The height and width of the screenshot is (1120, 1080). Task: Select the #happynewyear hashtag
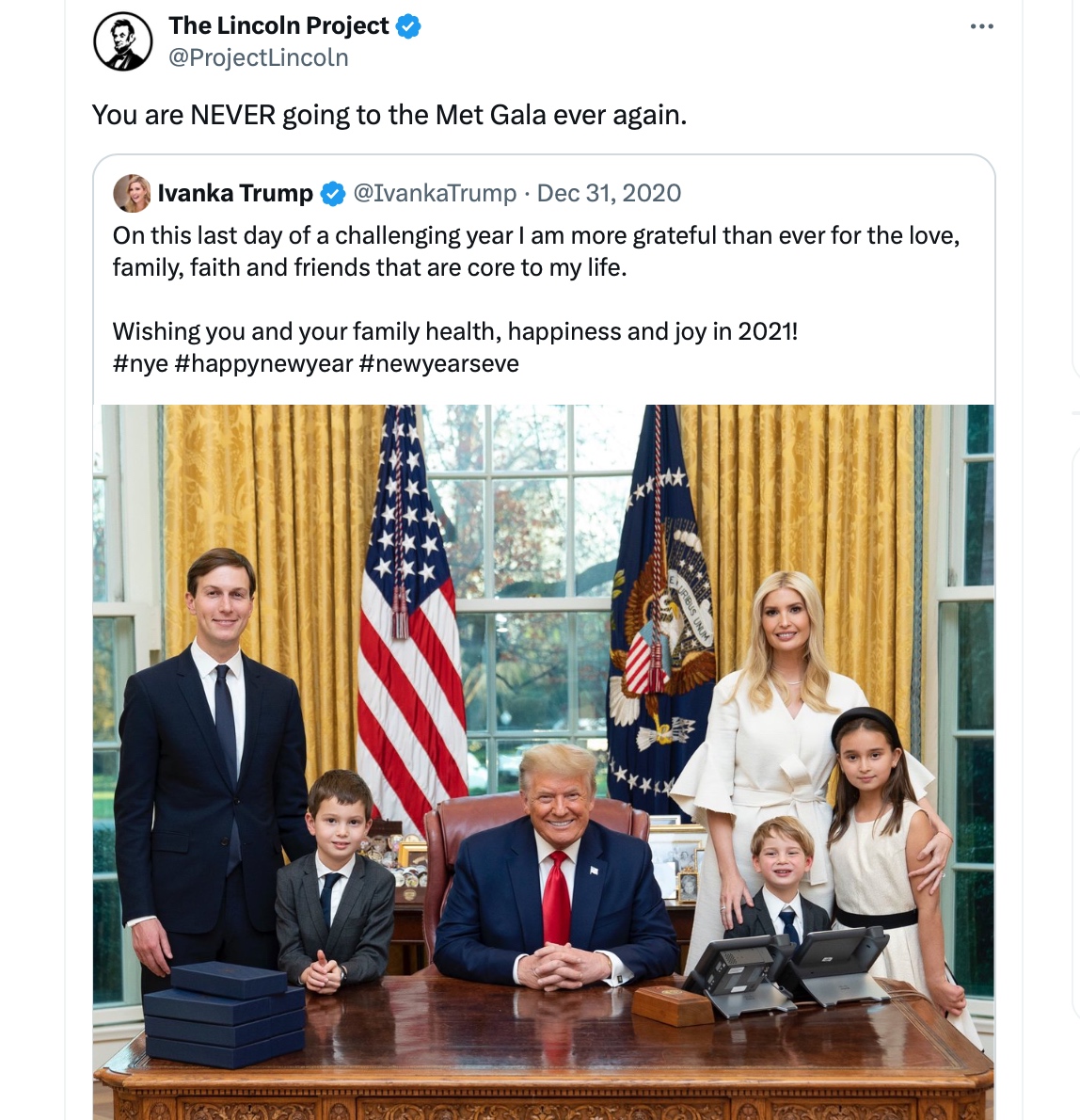pyautogui.click(x=263, y=363)
